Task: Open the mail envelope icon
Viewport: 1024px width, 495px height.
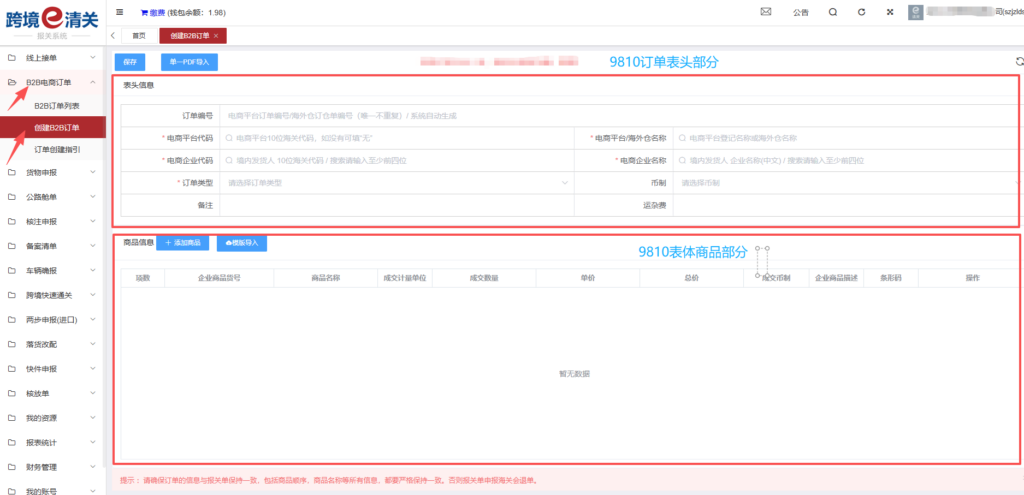Action: 766,12
